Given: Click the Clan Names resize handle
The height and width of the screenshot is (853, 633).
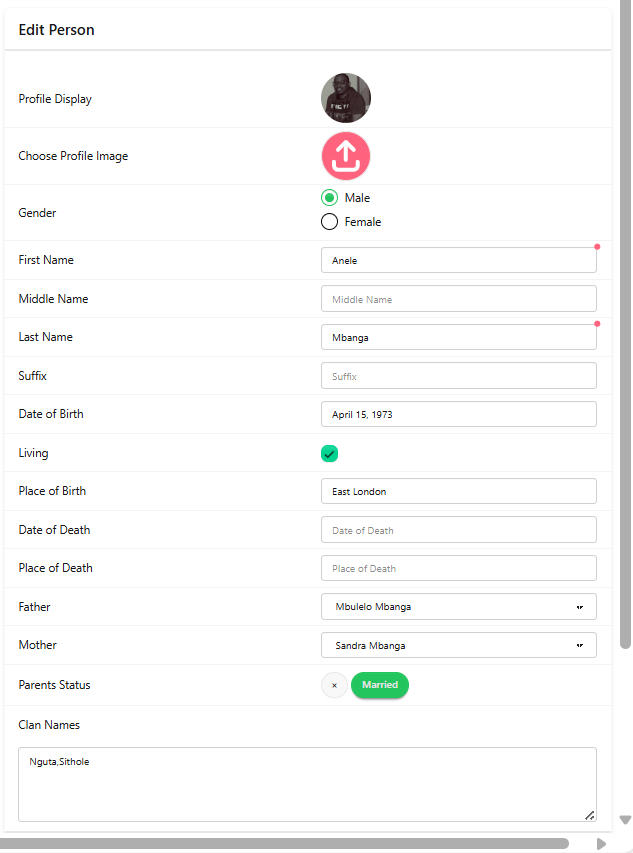Looking at the screenshot, I should tap(589, 815).
